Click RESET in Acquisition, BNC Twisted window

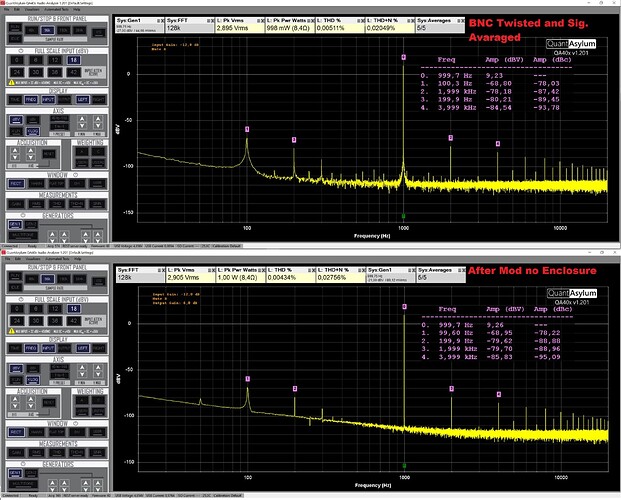tap(49, 154)
